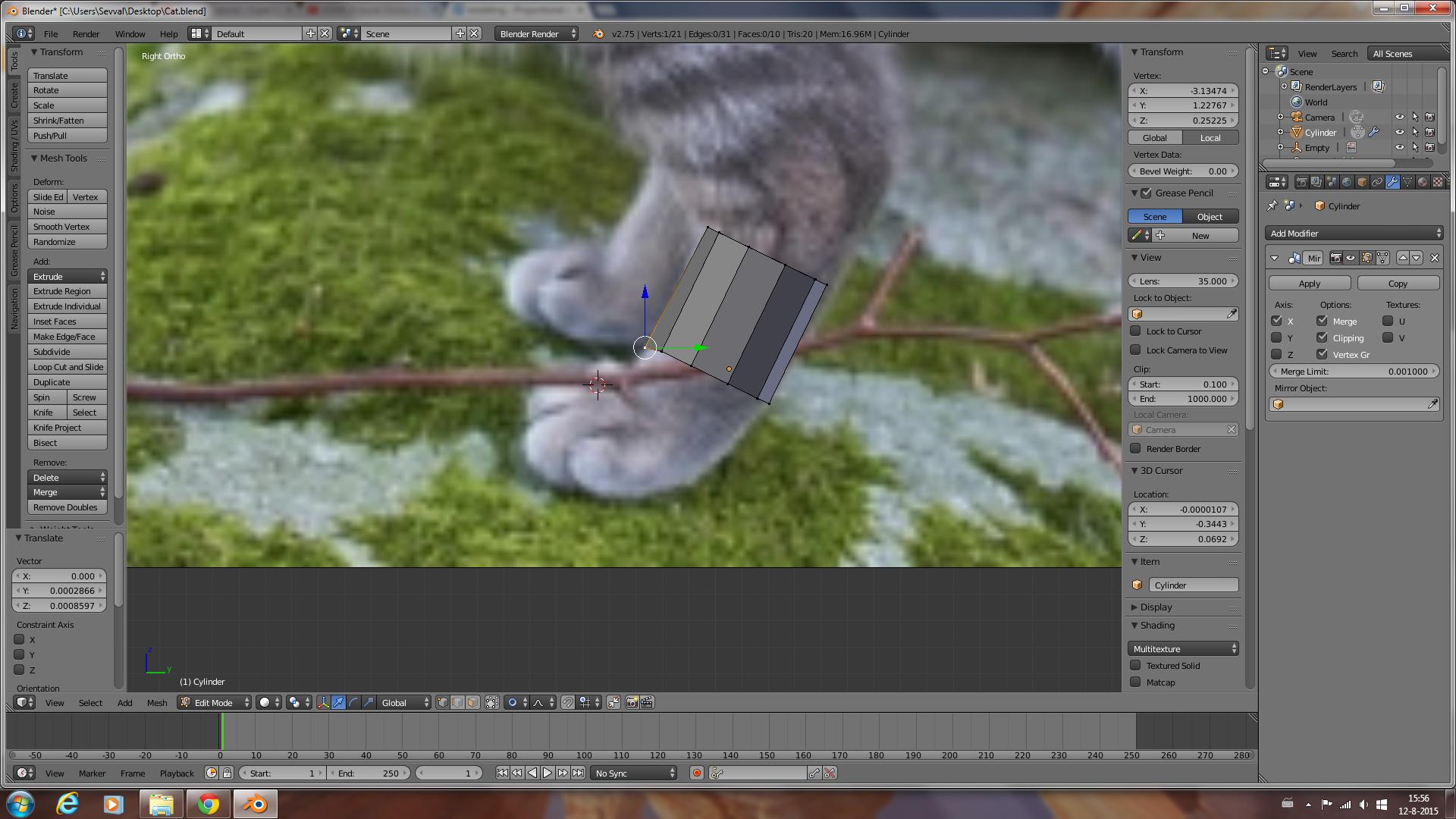This screenshot has height=819, width=1456.
Task: Click the timeline lock time to editors icon
Action: 227,773
